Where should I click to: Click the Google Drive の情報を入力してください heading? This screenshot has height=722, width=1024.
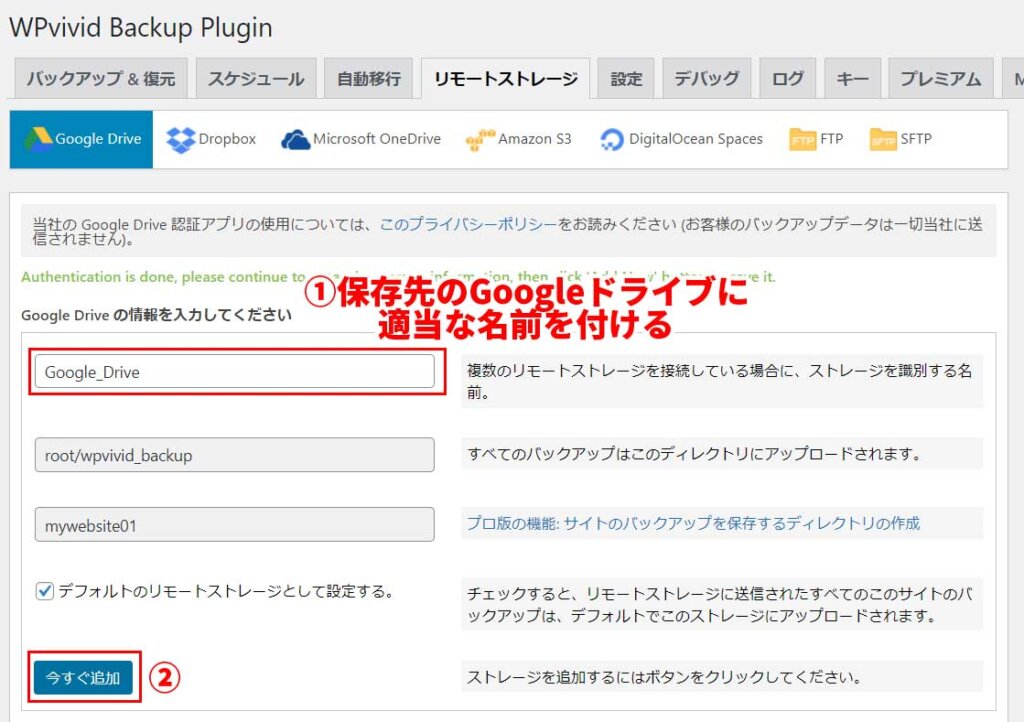[156, 315]
